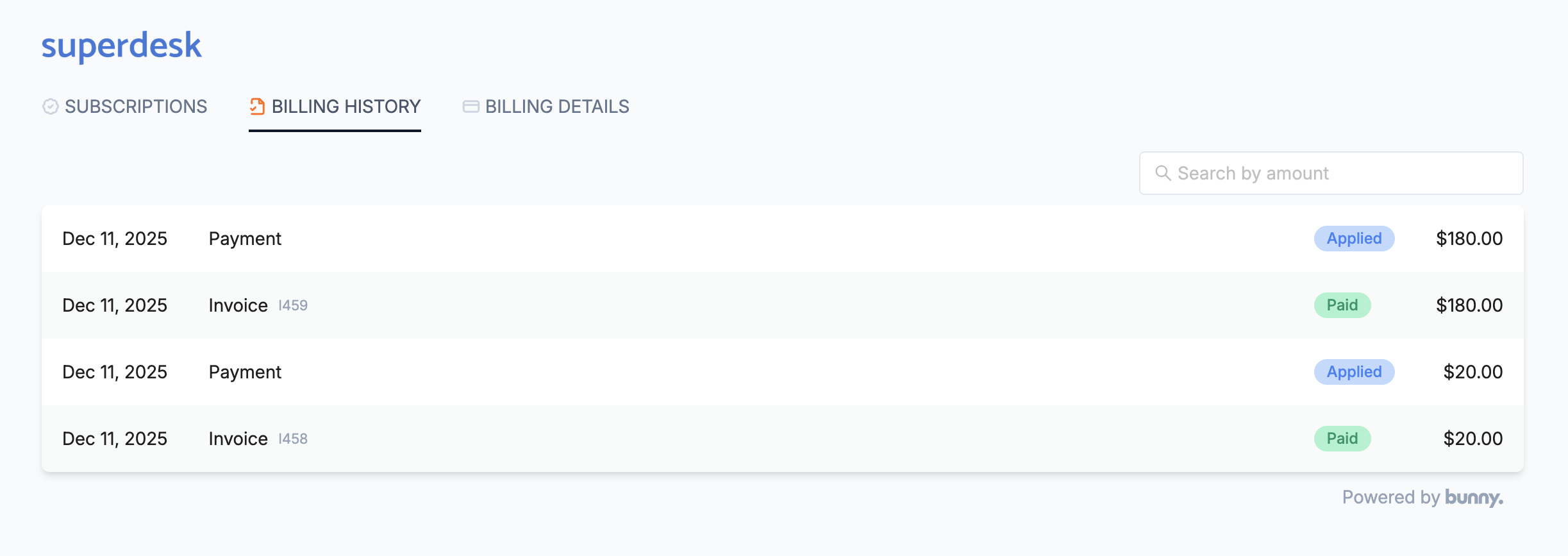Click the $20.00 amount on invoice I458
1568x556 pixels.
tap(1472, 439)
